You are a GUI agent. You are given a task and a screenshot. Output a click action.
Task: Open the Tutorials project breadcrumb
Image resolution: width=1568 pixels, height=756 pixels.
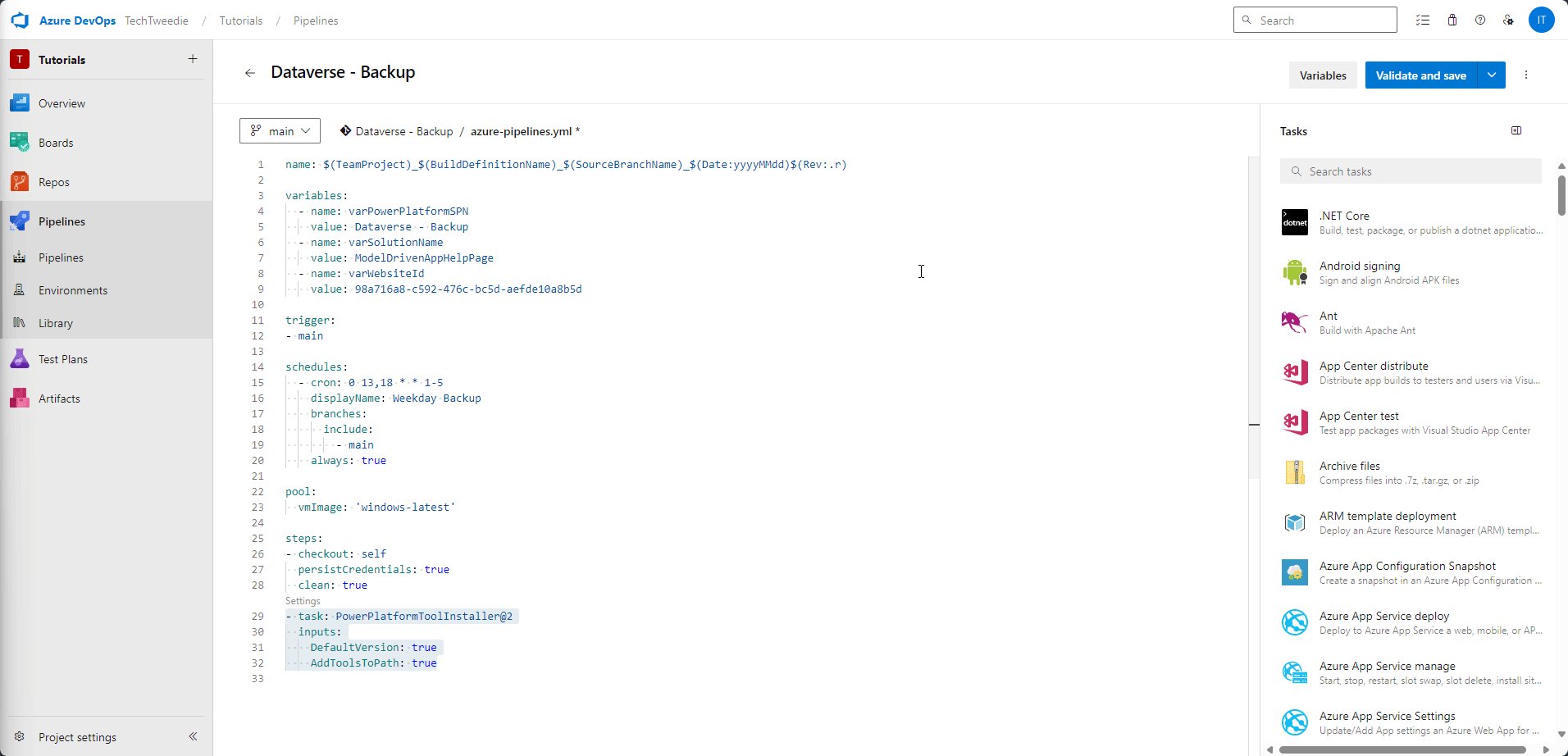[240, 20]
